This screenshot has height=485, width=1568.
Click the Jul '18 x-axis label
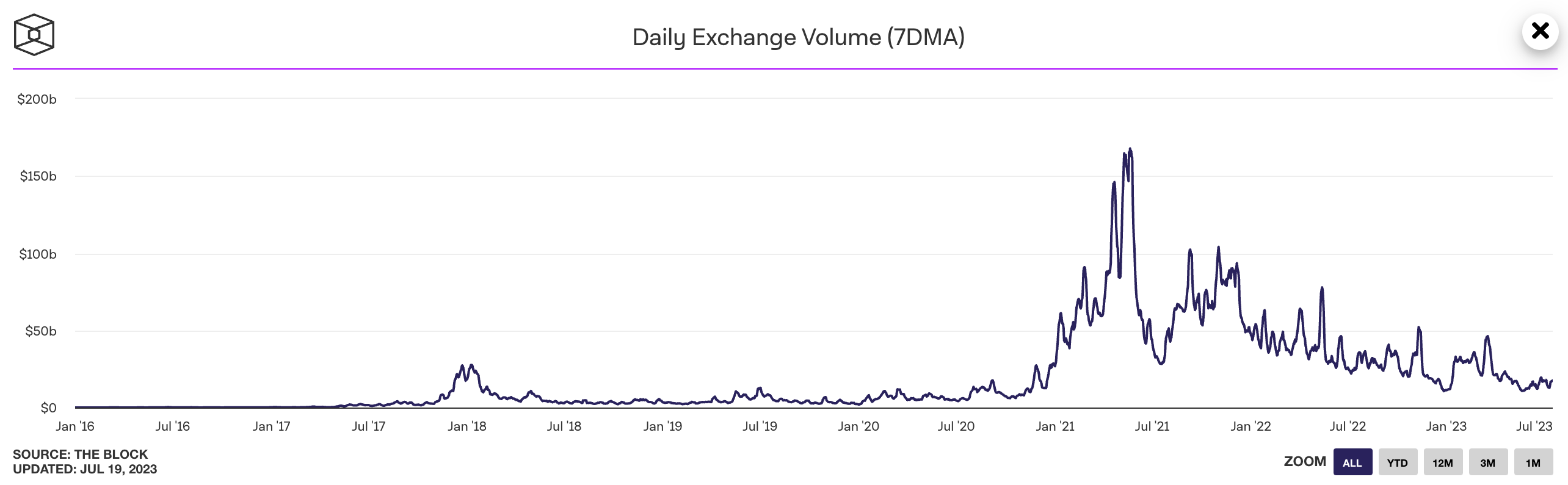(x=564, y=426)
